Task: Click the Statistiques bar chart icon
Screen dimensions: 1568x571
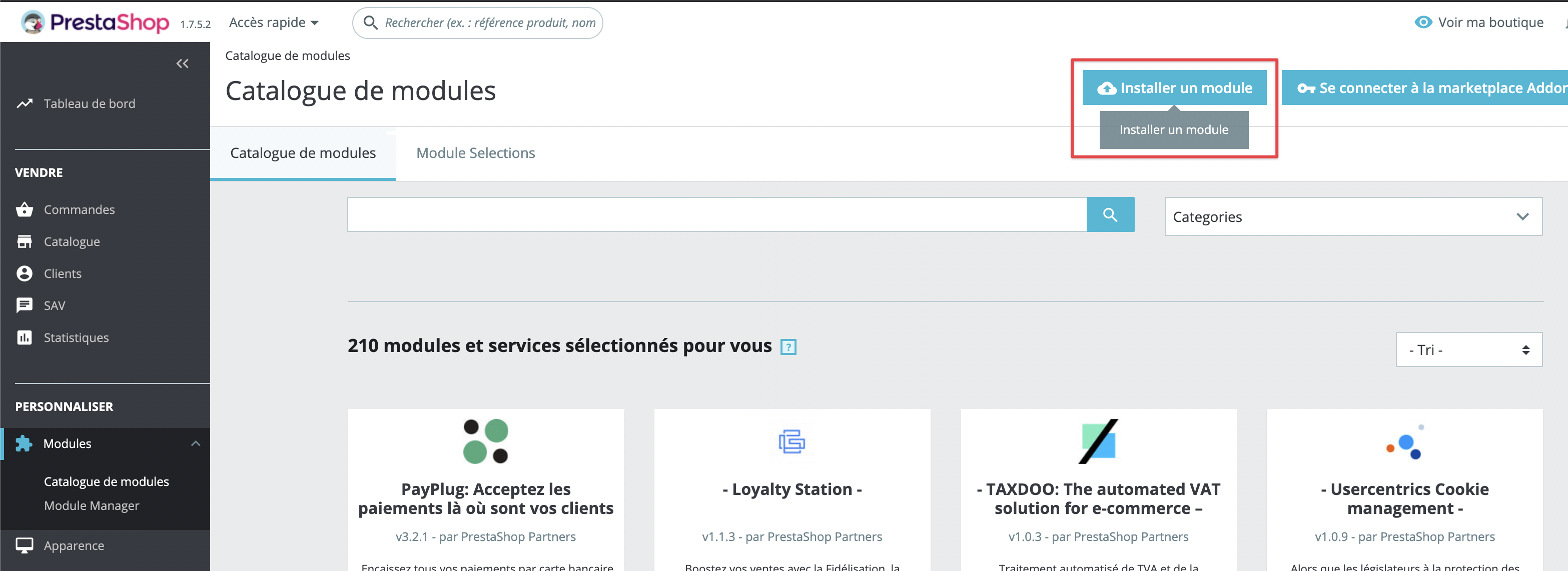Action: [x=25, y=337]
